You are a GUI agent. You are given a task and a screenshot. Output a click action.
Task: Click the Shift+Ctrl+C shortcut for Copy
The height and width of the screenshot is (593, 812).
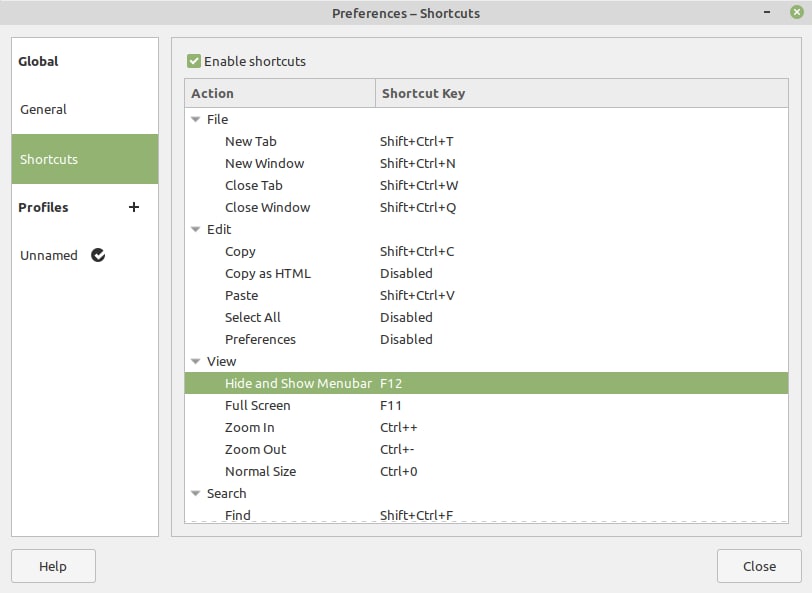[x=417, y=251]
